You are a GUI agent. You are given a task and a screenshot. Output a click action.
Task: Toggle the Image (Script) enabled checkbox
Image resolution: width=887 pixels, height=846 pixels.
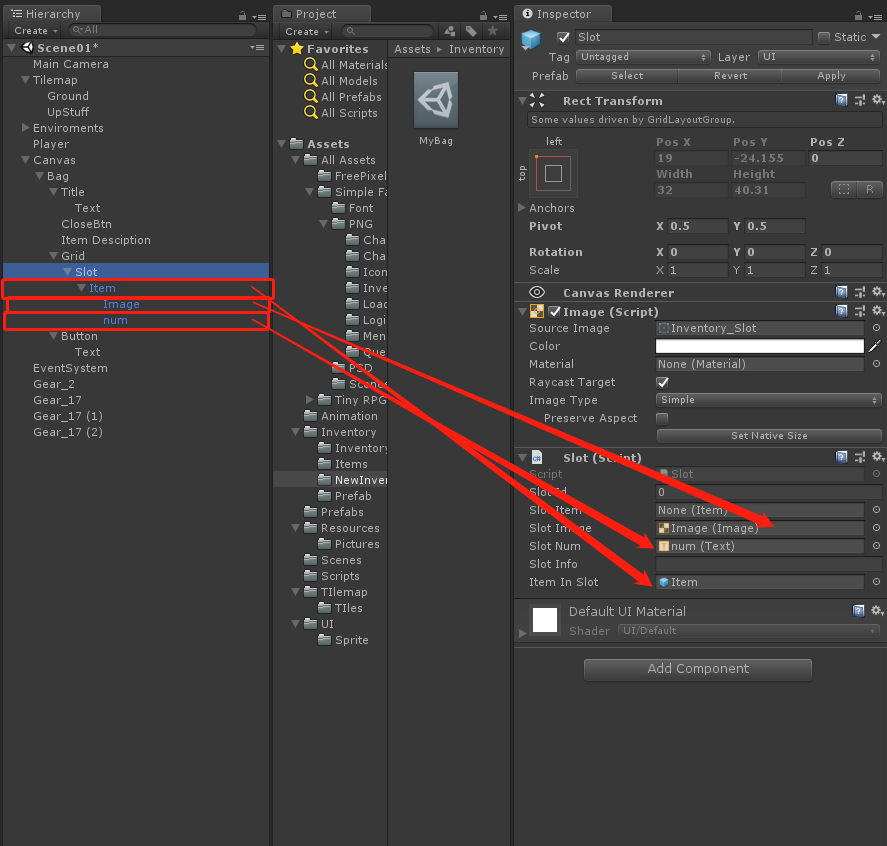pyautogui.click(x=555, y=312)
